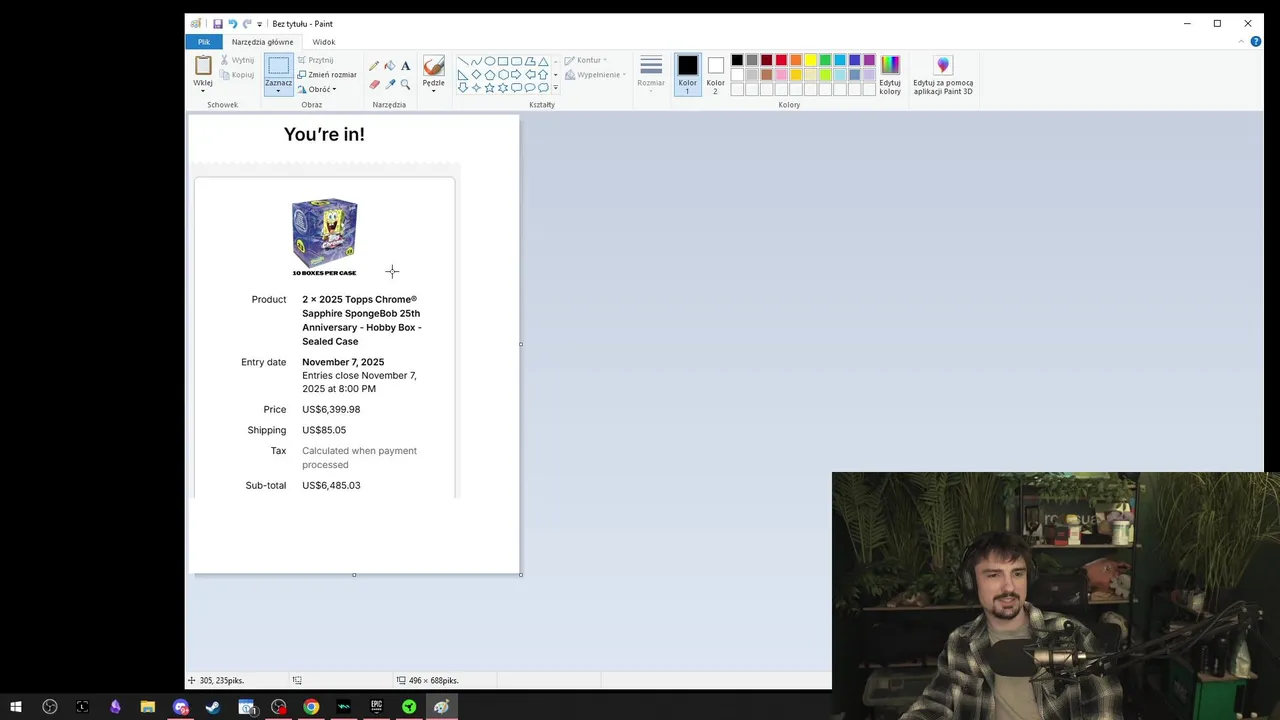The width and height of the screenshot is (1280, 720).
Task: Pick the yellow color swatch
Action: (x=811, y=60)
